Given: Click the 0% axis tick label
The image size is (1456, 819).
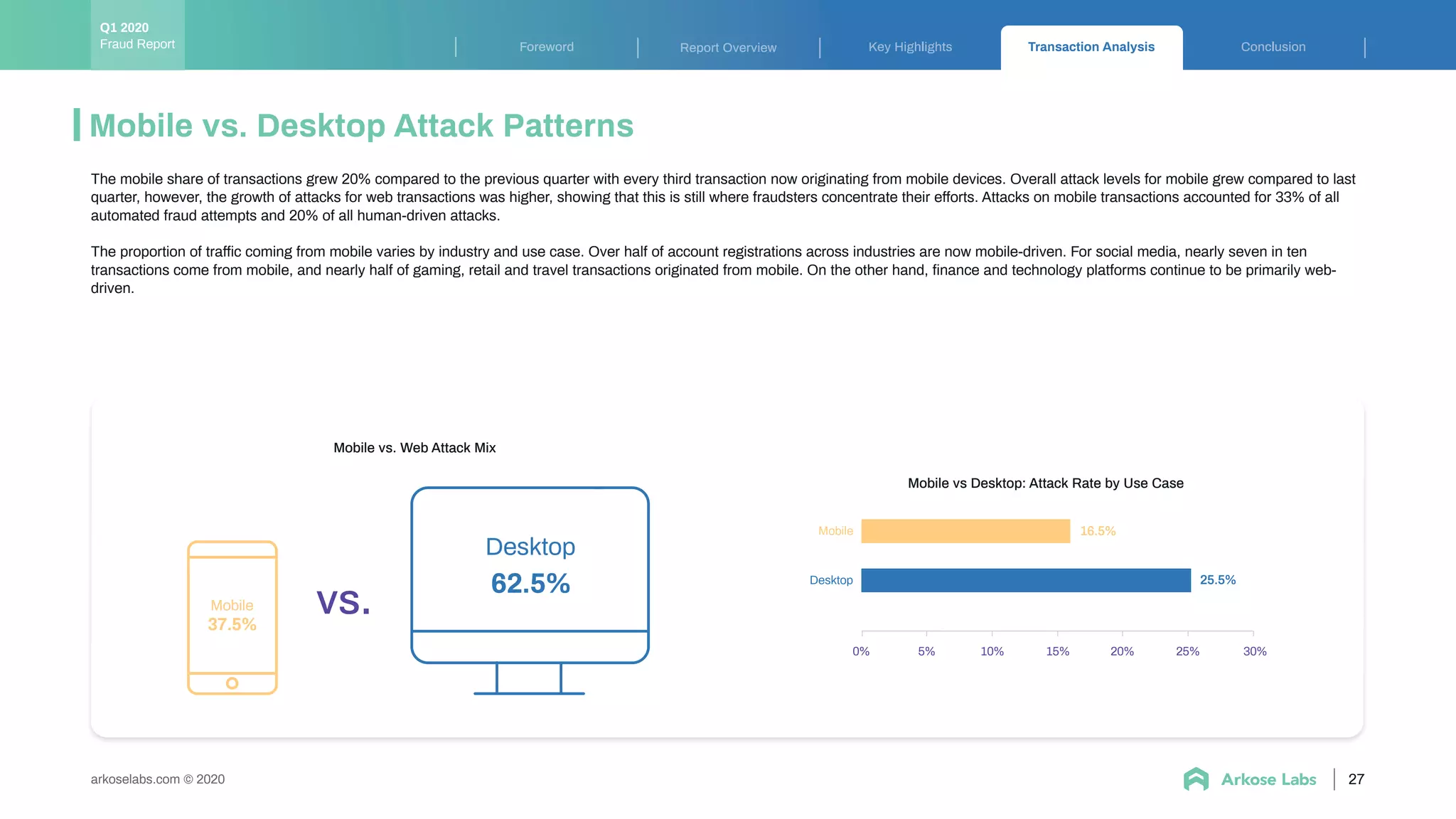Looking at the screenshot, I should 861,651.
